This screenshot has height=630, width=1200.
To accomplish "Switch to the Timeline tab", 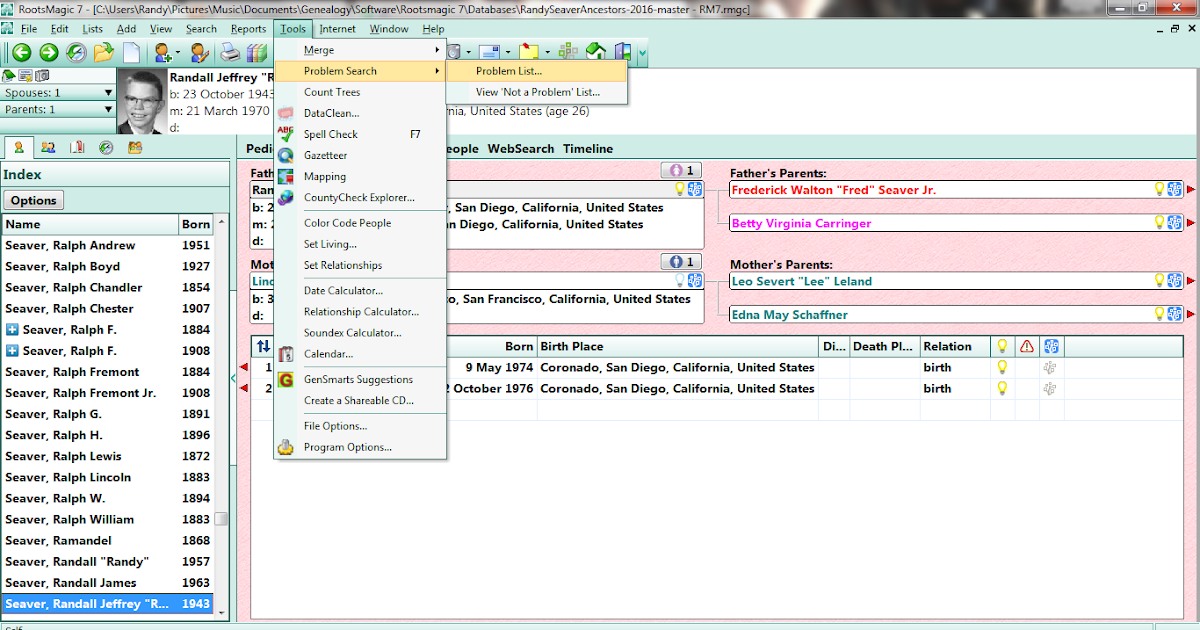I will click(x=588, y=148).
